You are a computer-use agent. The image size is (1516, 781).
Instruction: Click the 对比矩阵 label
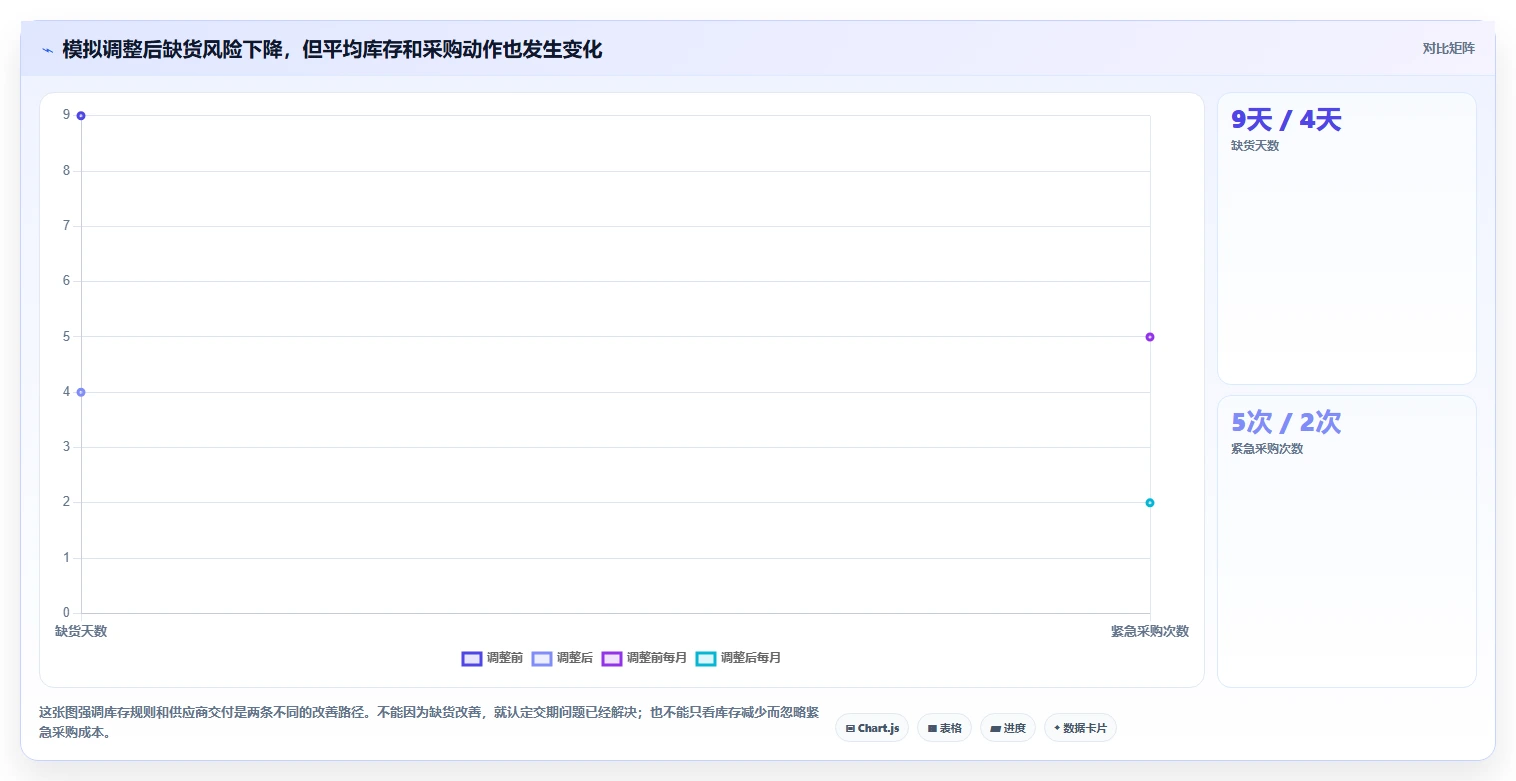1448,48
